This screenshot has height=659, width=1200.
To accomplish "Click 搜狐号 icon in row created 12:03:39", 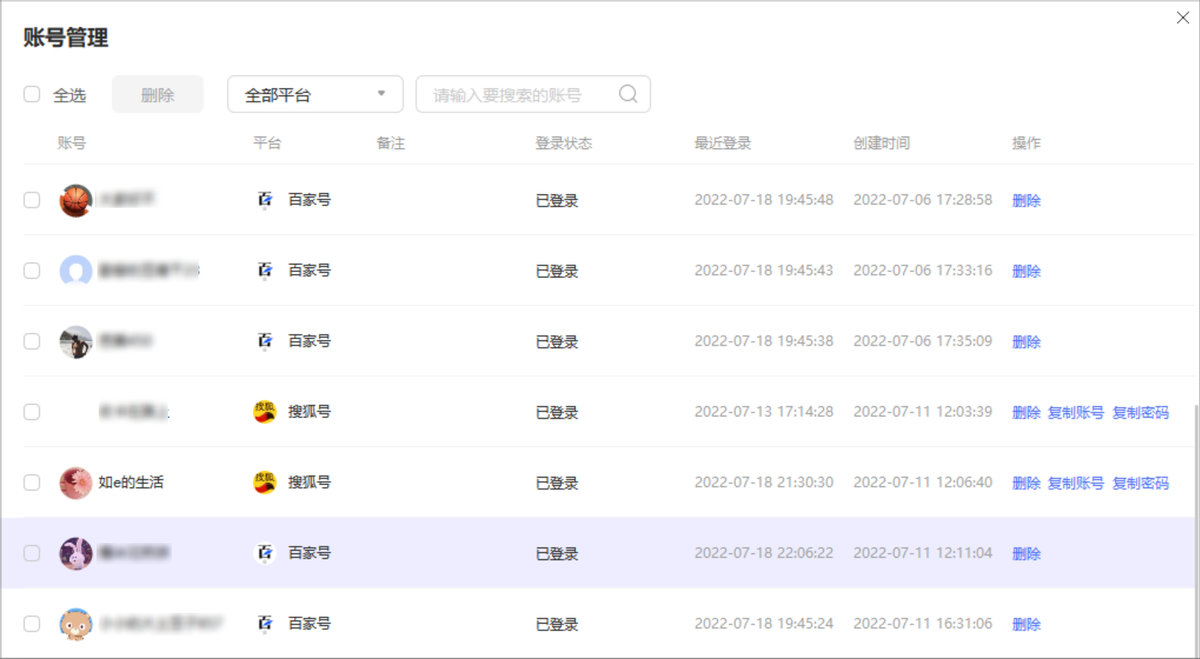I will (264, 412).
